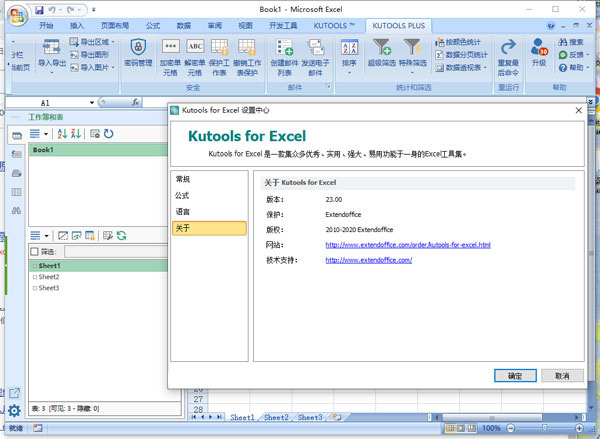Open the Name Box A1 dropdown arrow
Viewport: 600px width, 439px height.
(x=92, y=103)
